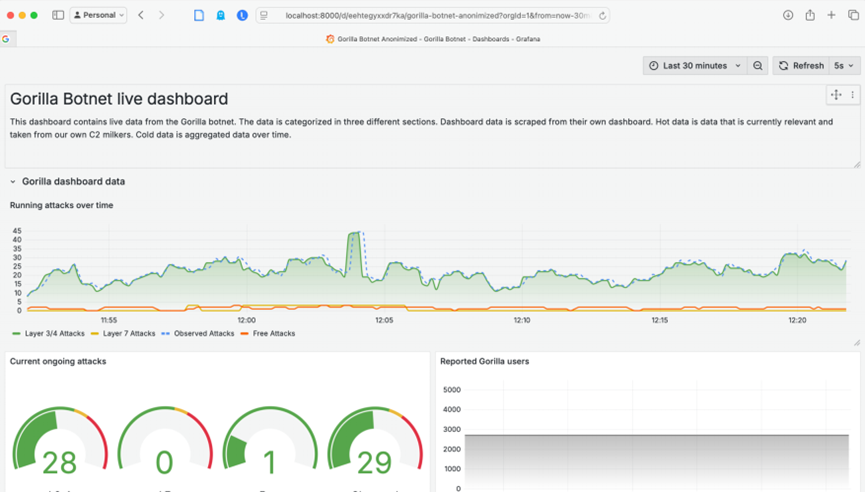This screenshot has height=492, width=865.
Task: Open a new browser tab with plus icon
Action: tap(831, 15)
